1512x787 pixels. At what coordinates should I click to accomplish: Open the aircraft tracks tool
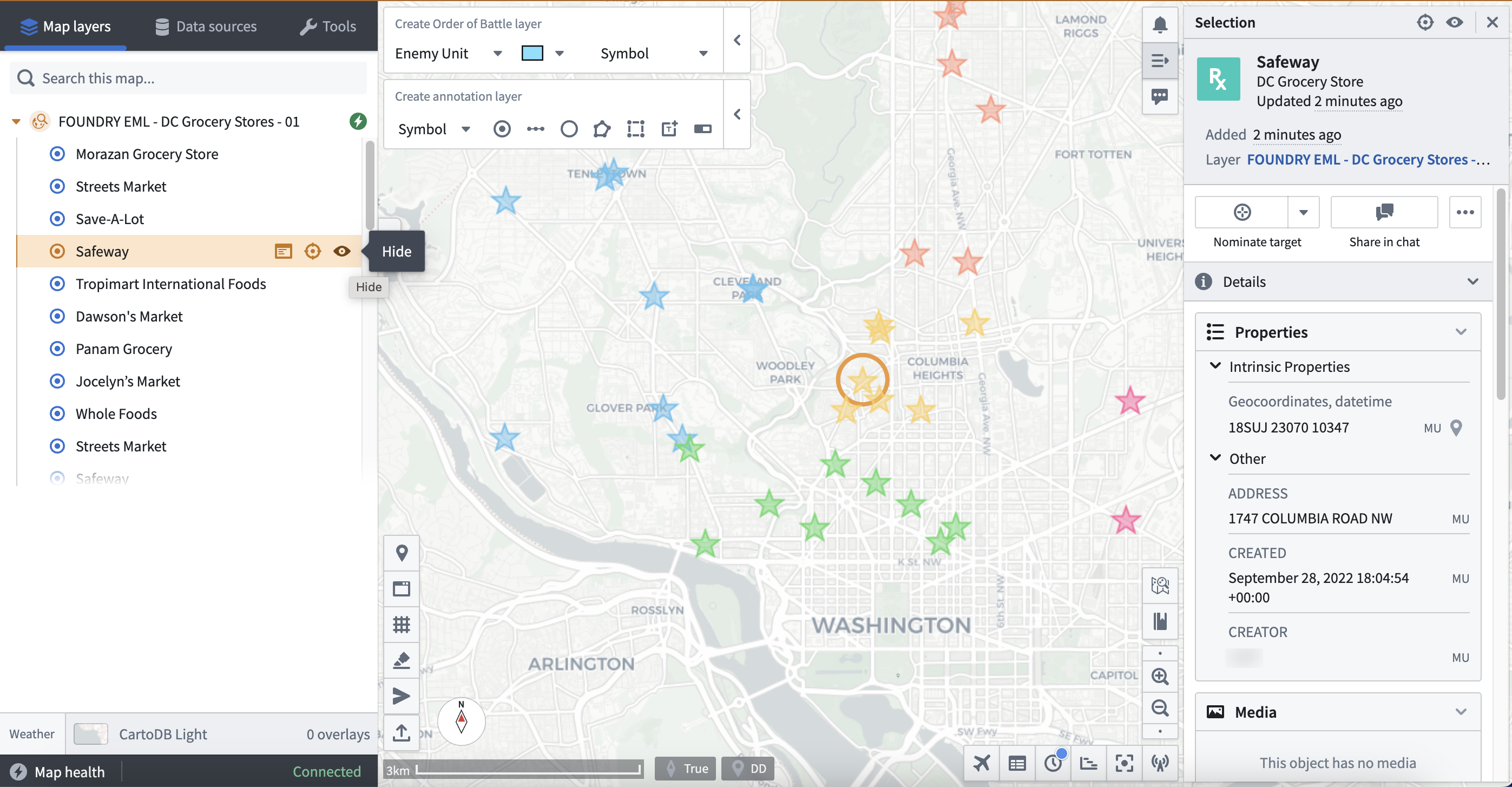point(981,763)
